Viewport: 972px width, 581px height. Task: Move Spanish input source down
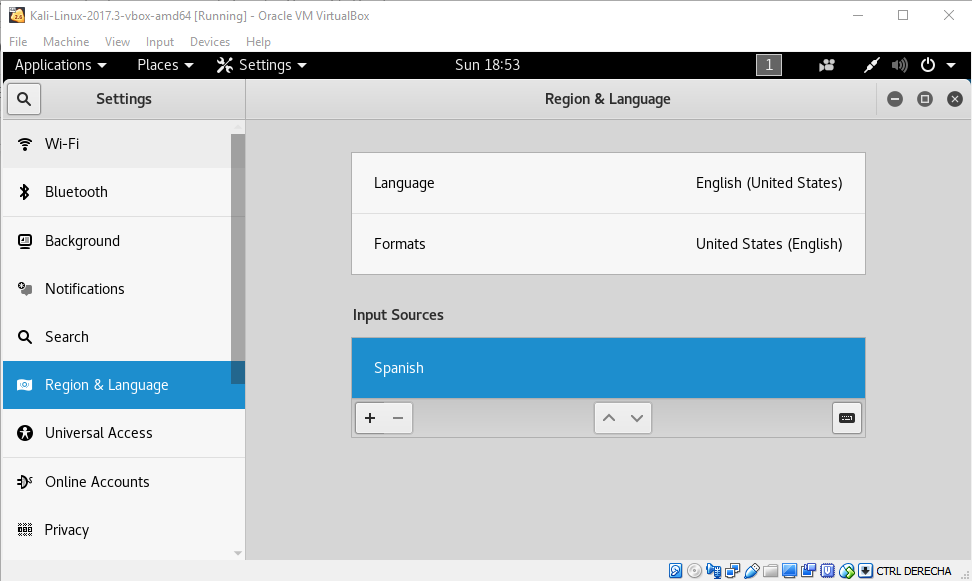tap(637, 418)
